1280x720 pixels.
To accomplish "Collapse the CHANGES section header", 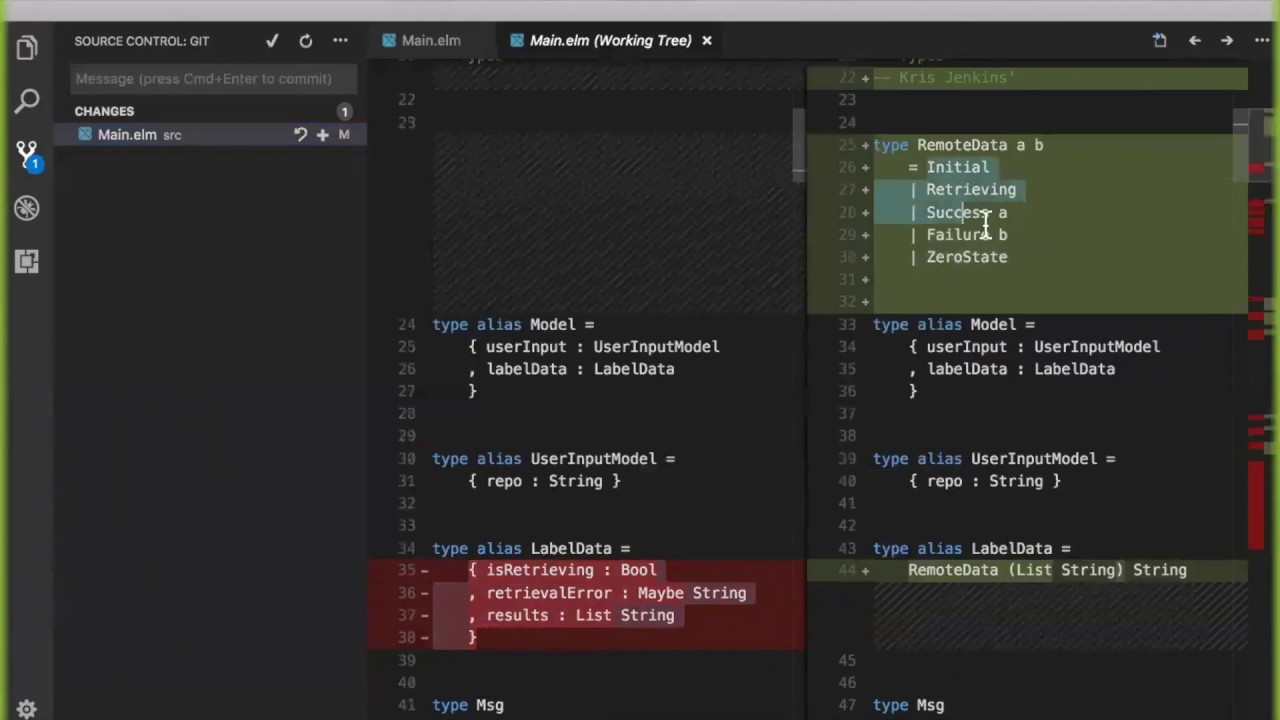I will (104, 111).
